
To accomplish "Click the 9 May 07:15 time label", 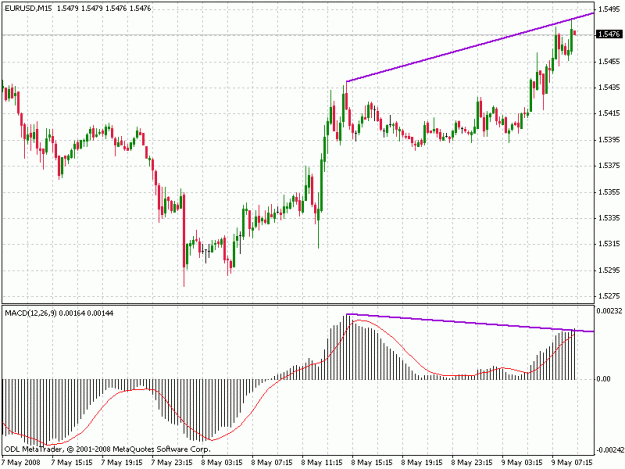I will point(572,463).
